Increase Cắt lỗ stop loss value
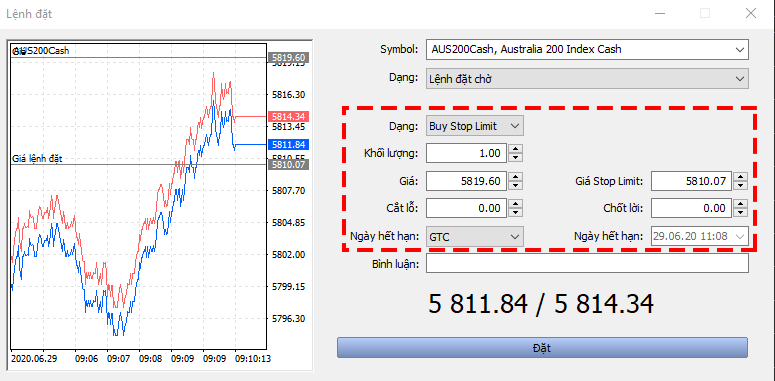This screenshot has width=775, height=381. tap(516, 204)
